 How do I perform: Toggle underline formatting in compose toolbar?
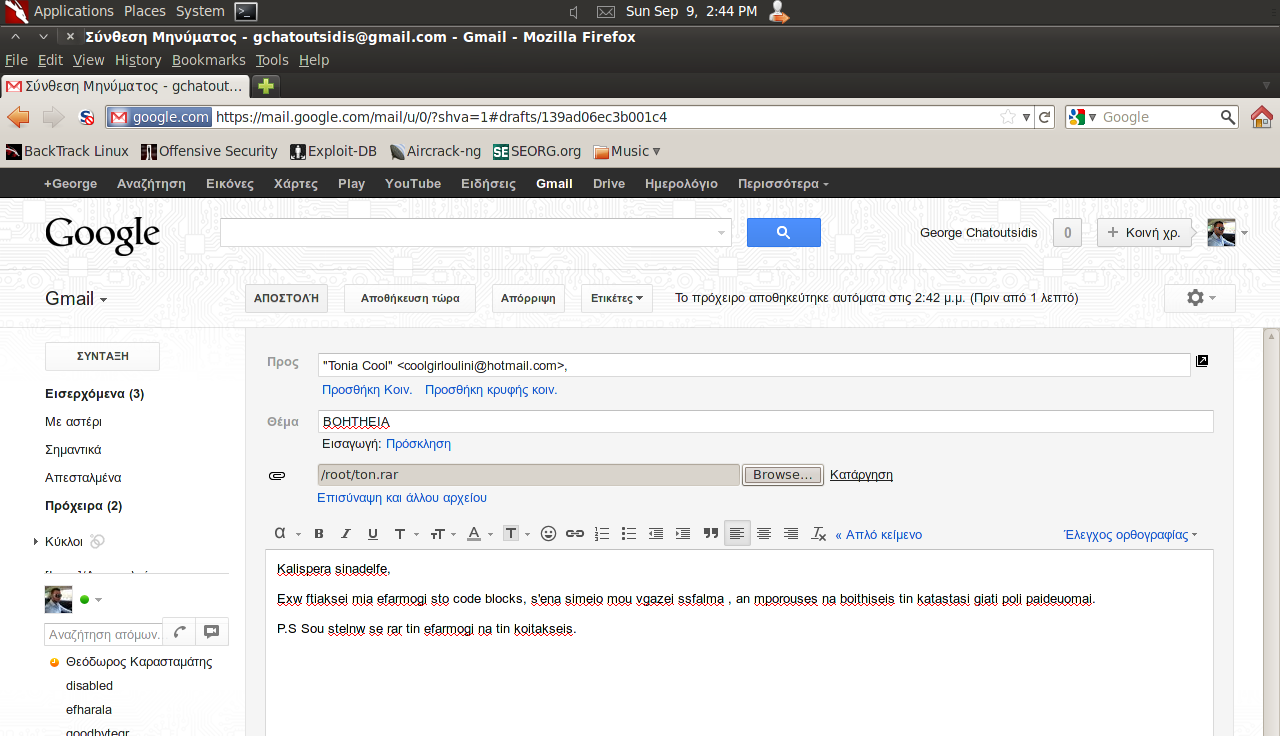tap(373, 534)
